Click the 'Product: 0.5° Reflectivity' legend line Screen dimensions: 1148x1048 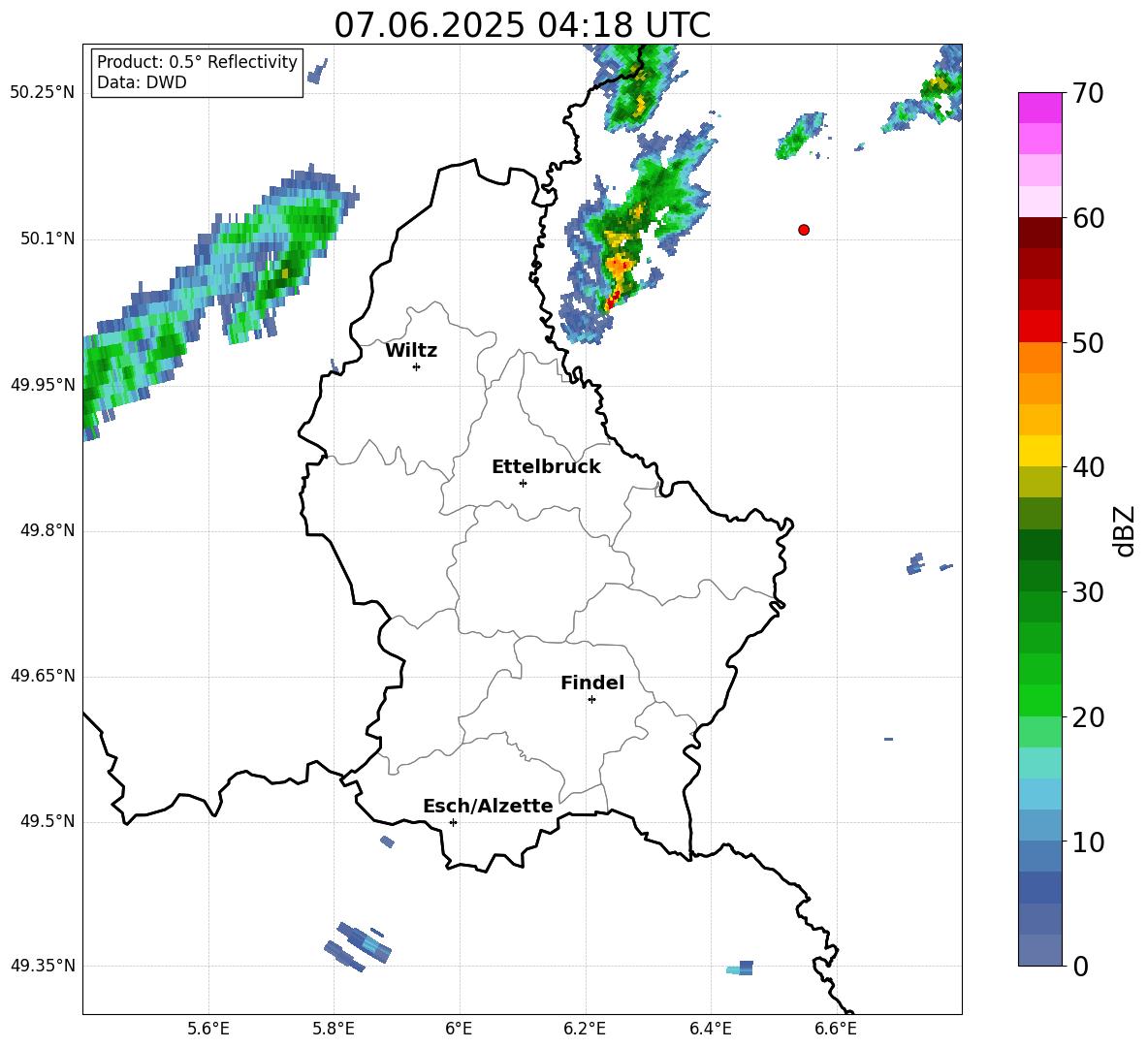point(197,61)
